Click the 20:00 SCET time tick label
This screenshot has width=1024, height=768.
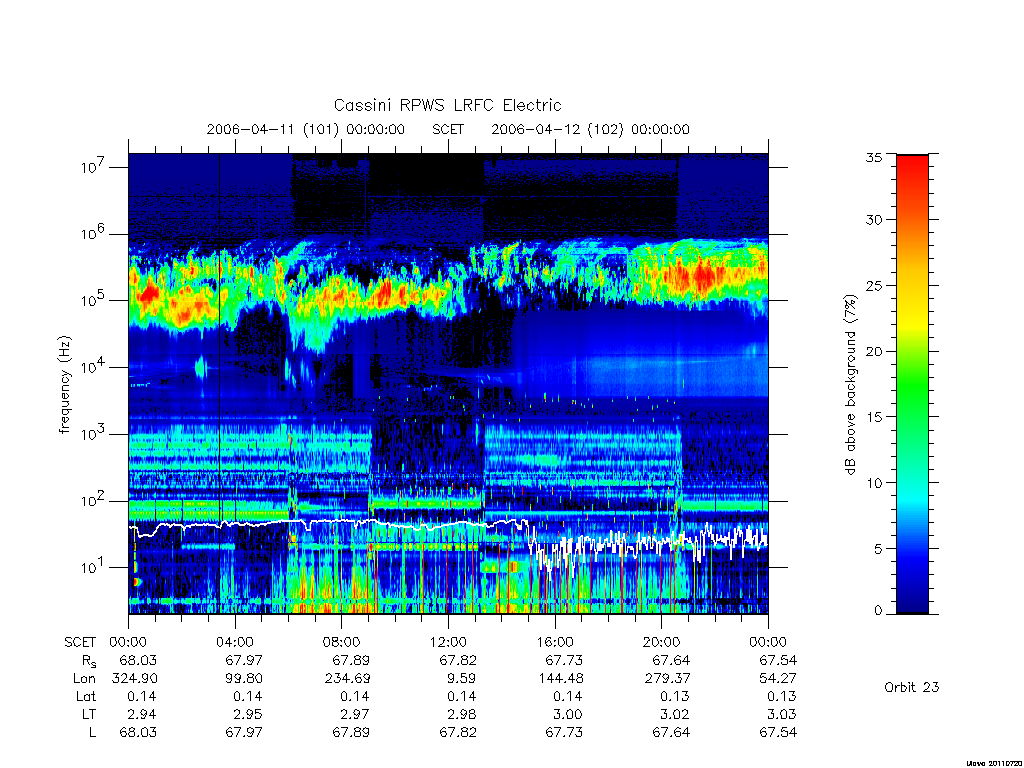(x=662, y=642)
